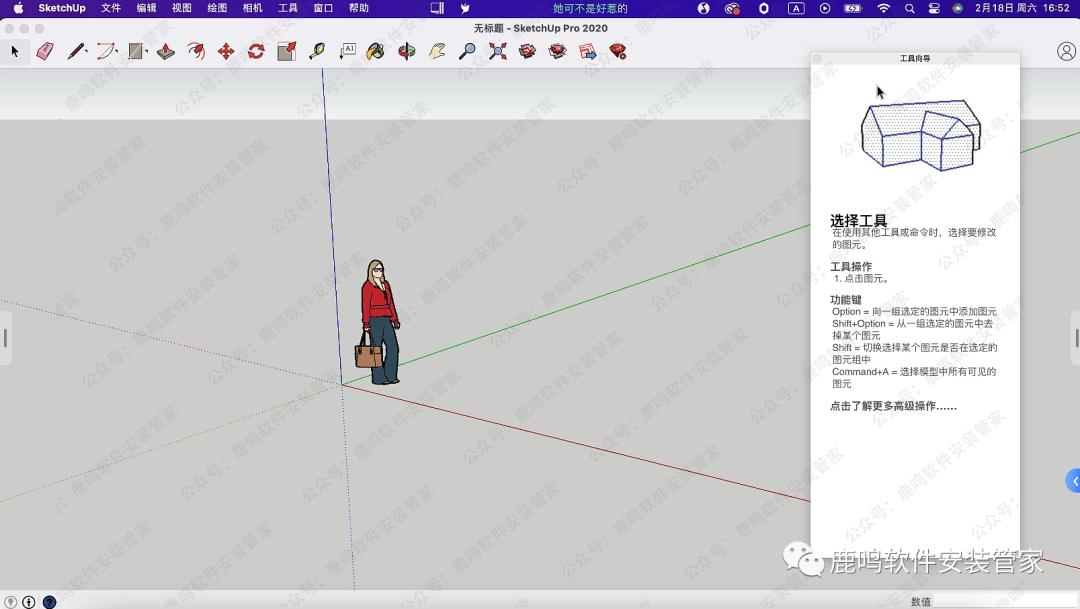The image size is (1080, 609).
Task: Activate the Paint Bucket tool
Action: tap(376, 51)
